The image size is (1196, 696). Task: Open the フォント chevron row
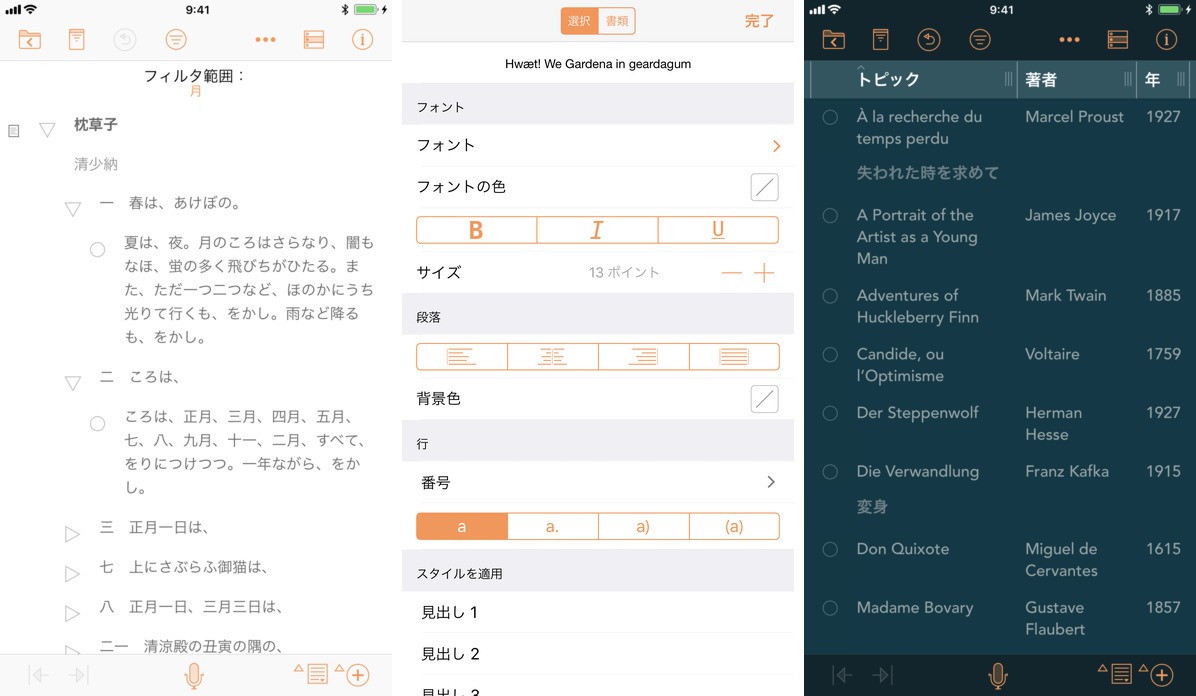click(x=597, y=145)
